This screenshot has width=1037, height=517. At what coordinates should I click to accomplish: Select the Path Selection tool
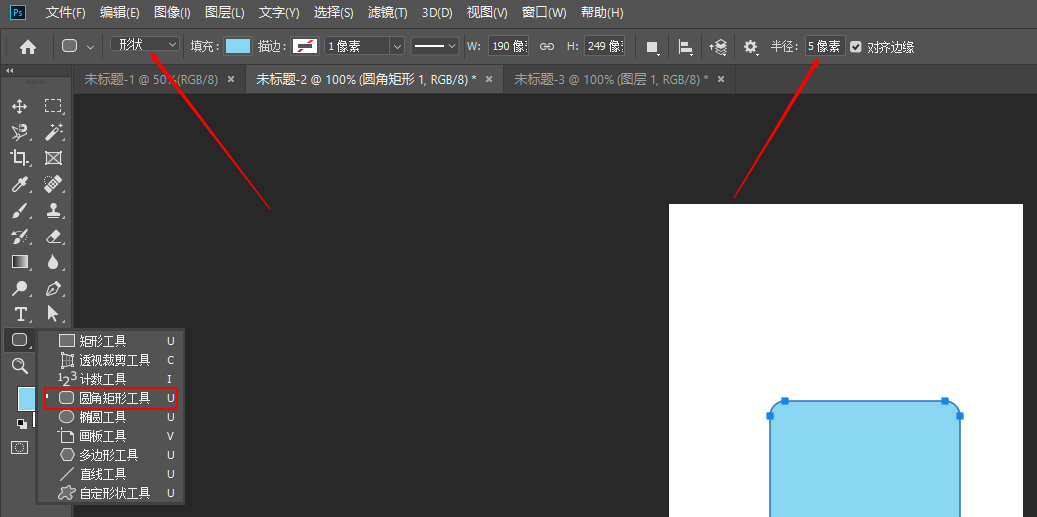pos(53,313)
